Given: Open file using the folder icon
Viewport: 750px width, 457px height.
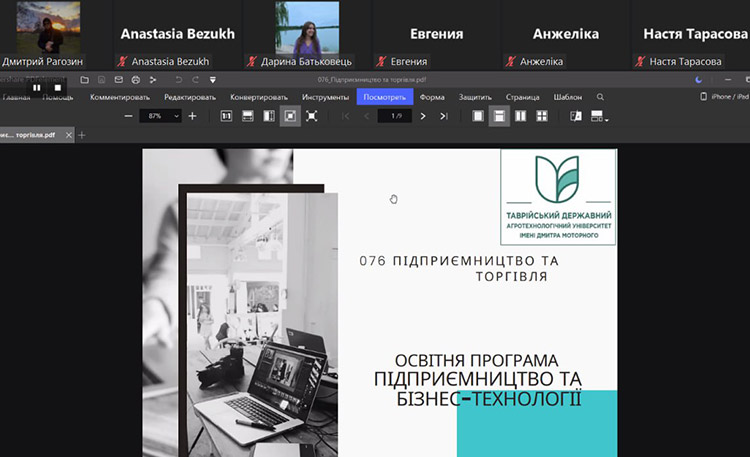Looking at the screenshot, I should [x=84, y=80].
